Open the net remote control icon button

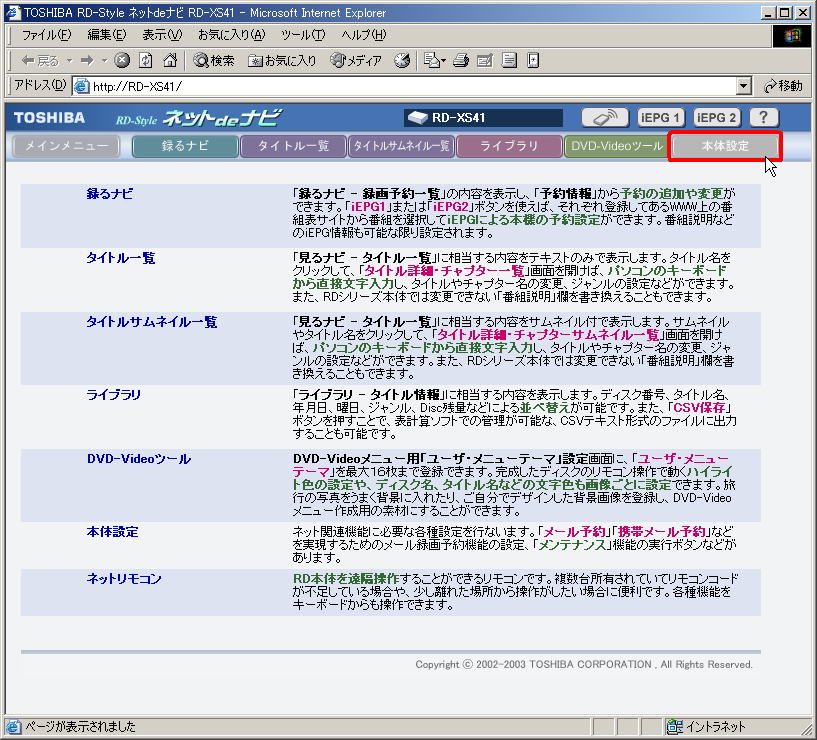[x=605, y=118]
